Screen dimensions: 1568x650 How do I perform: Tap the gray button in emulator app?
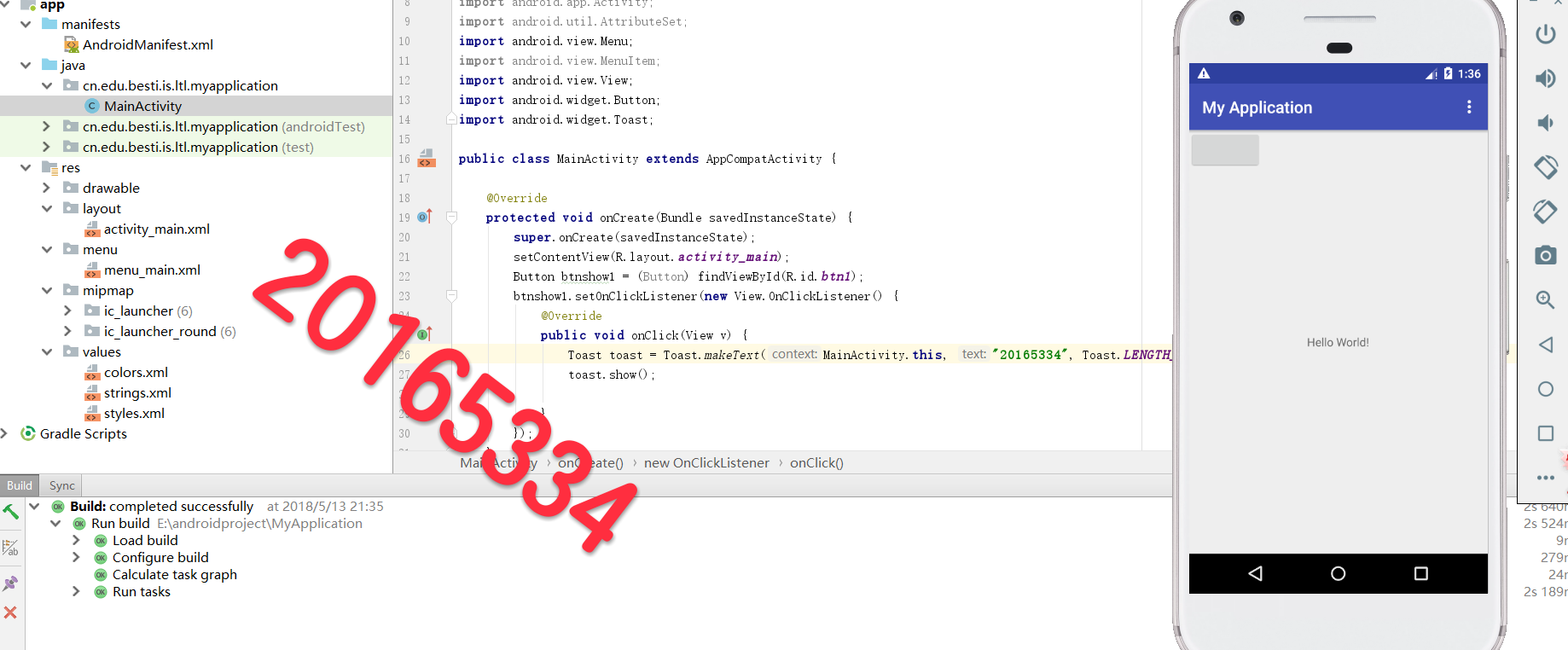(1225, 150)
